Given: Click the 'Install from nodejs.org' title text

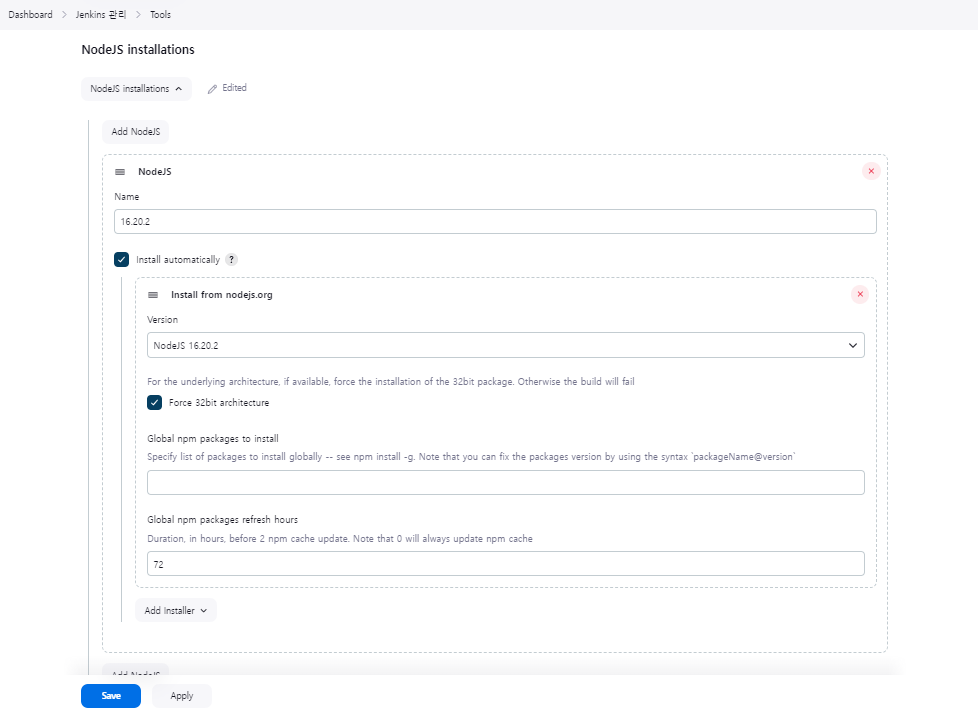Looking at the screenshot, I should (221, 294).
